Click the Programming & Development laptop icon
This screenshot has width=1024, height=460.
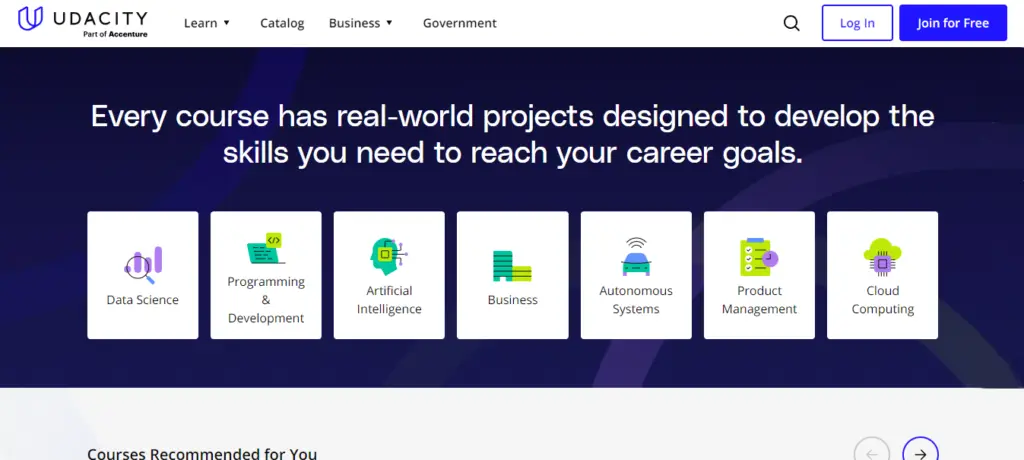click(266, 248)
